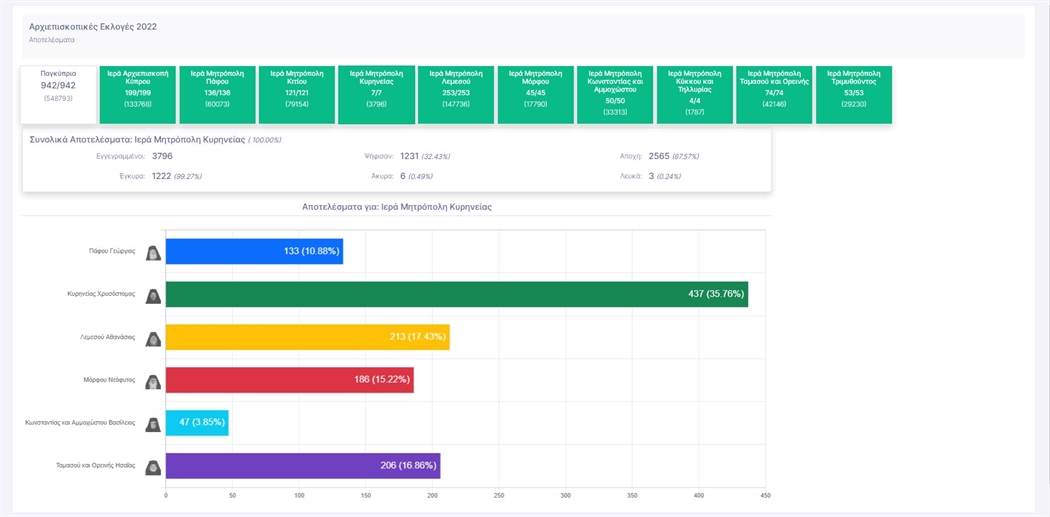The width and height of the screenshot is (1050, 517).
Task: Click Μόρφου Νεόφυτος candidate portrait icon
Action: pyautogui.click(x=154, y=381)
